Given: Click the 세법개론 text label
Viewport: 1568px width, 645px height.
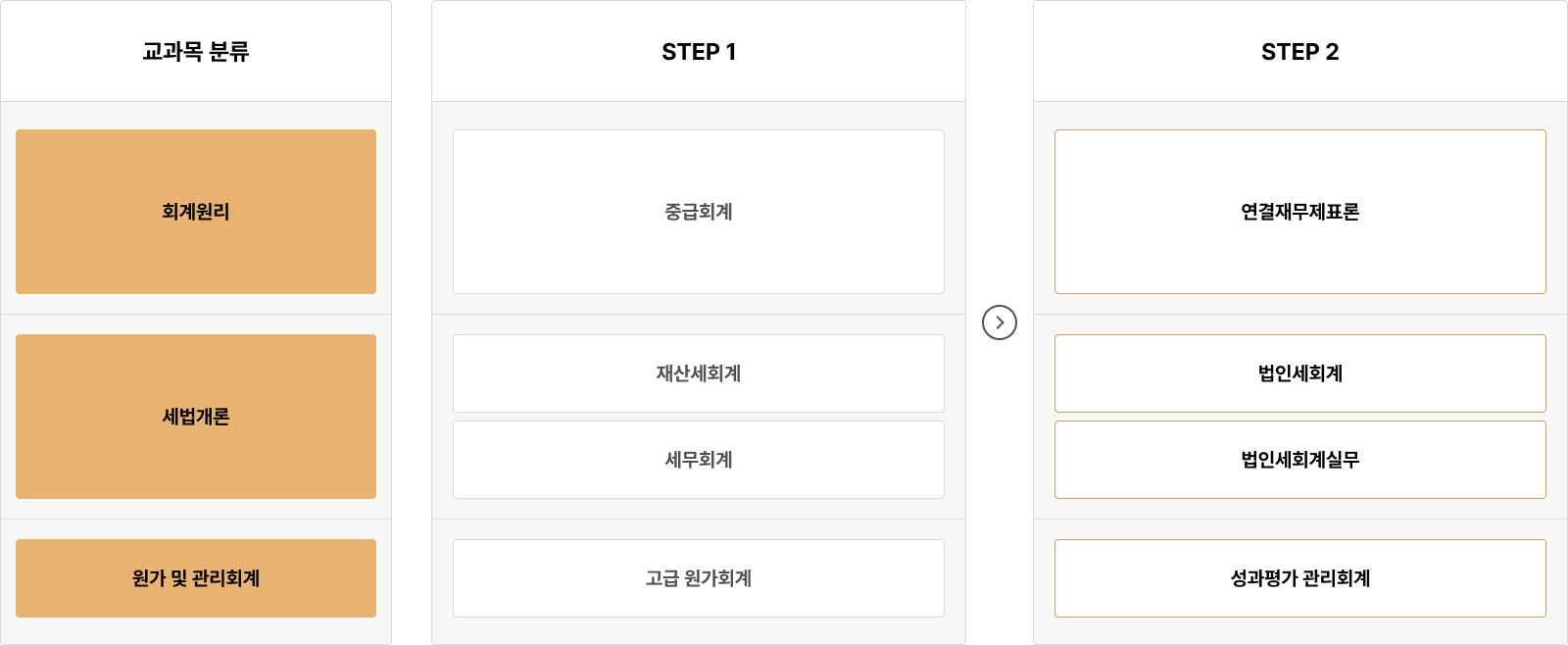Looking at the screenshot, I should coord(195,417).
